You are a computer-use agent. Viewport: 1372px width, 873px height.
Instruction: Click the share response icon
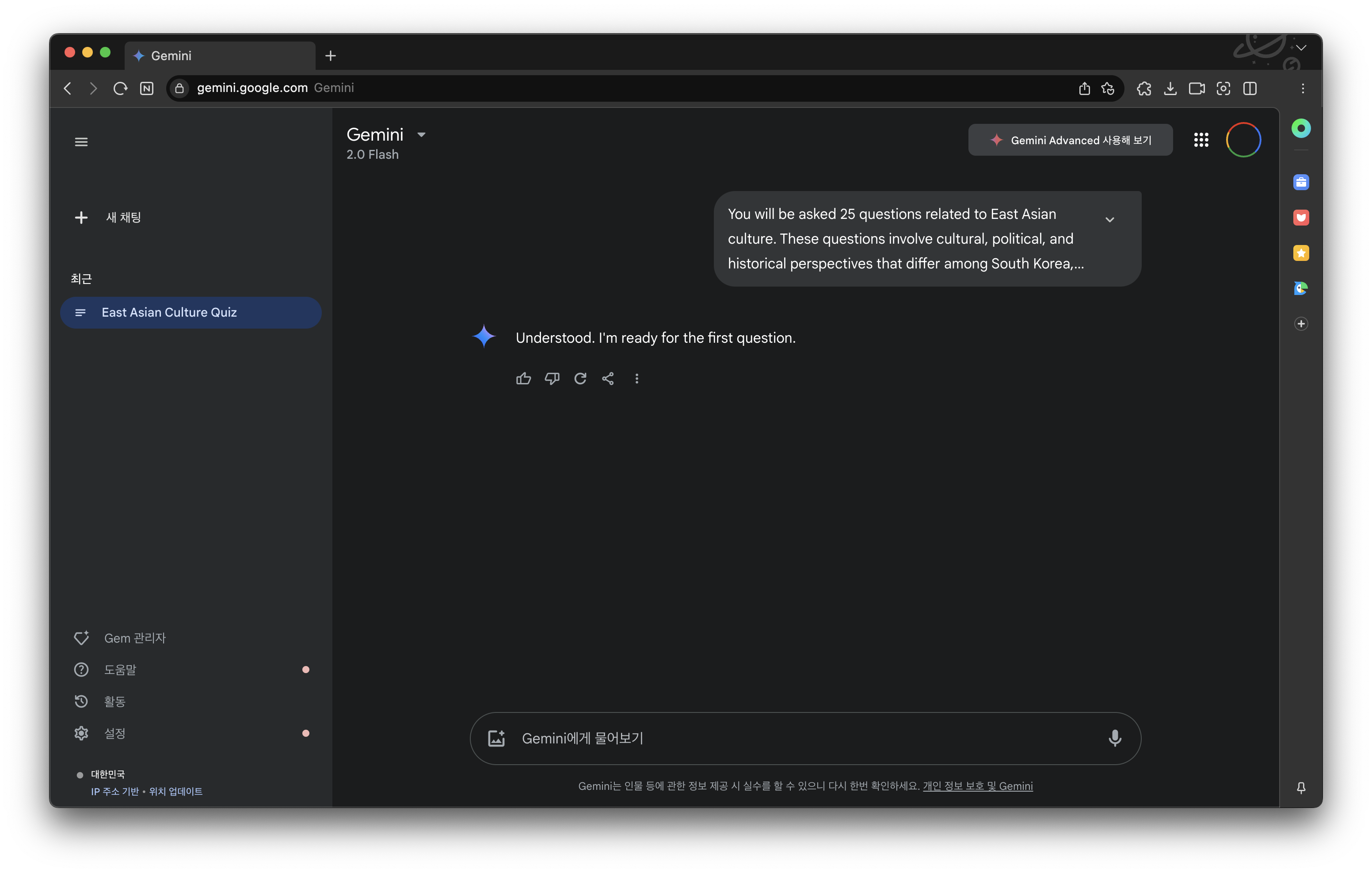coord(608,379)
